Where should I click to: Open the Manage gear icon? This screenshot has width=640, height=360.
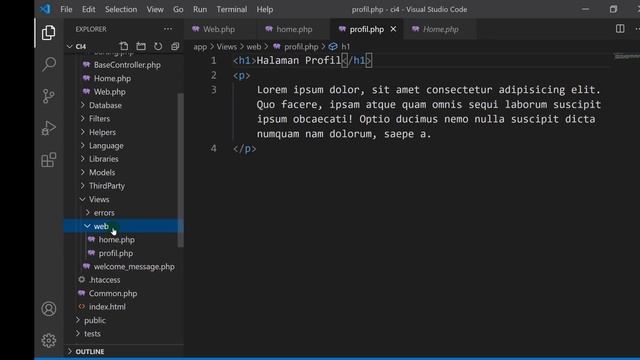[x=49, y=340]
